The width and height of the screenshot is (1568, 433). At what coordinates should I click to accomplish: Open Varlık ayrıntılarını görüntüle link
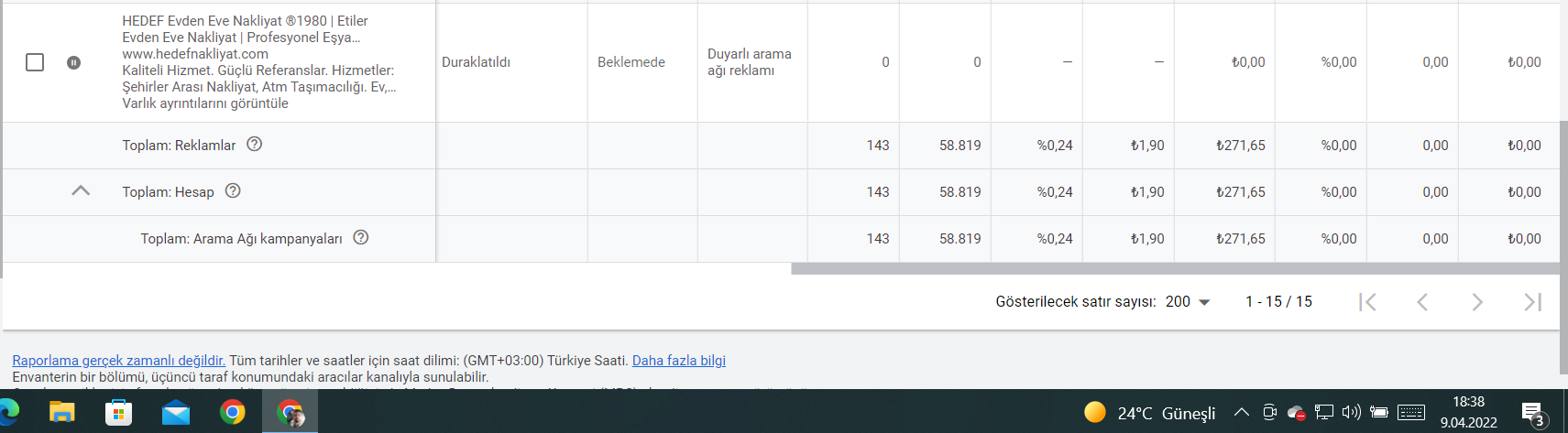point(205,103)
